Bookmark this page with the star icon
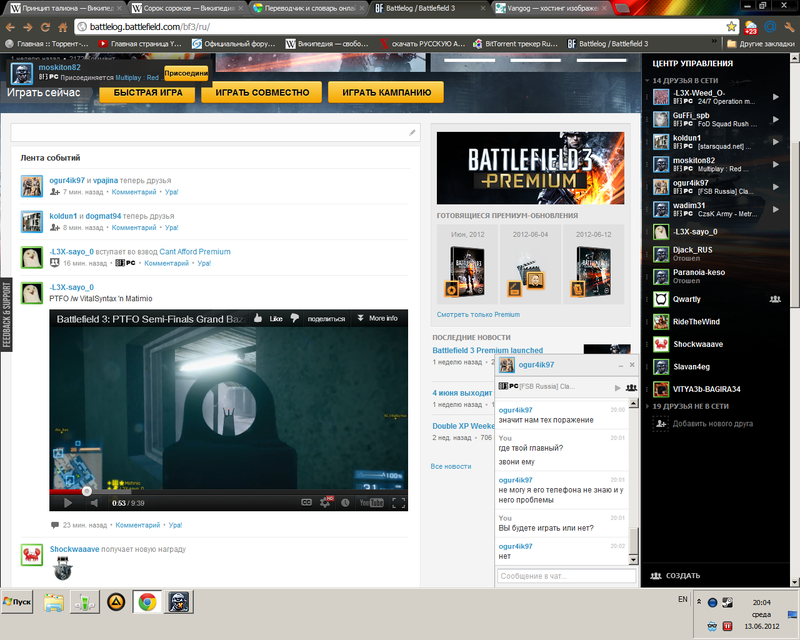 731,27
